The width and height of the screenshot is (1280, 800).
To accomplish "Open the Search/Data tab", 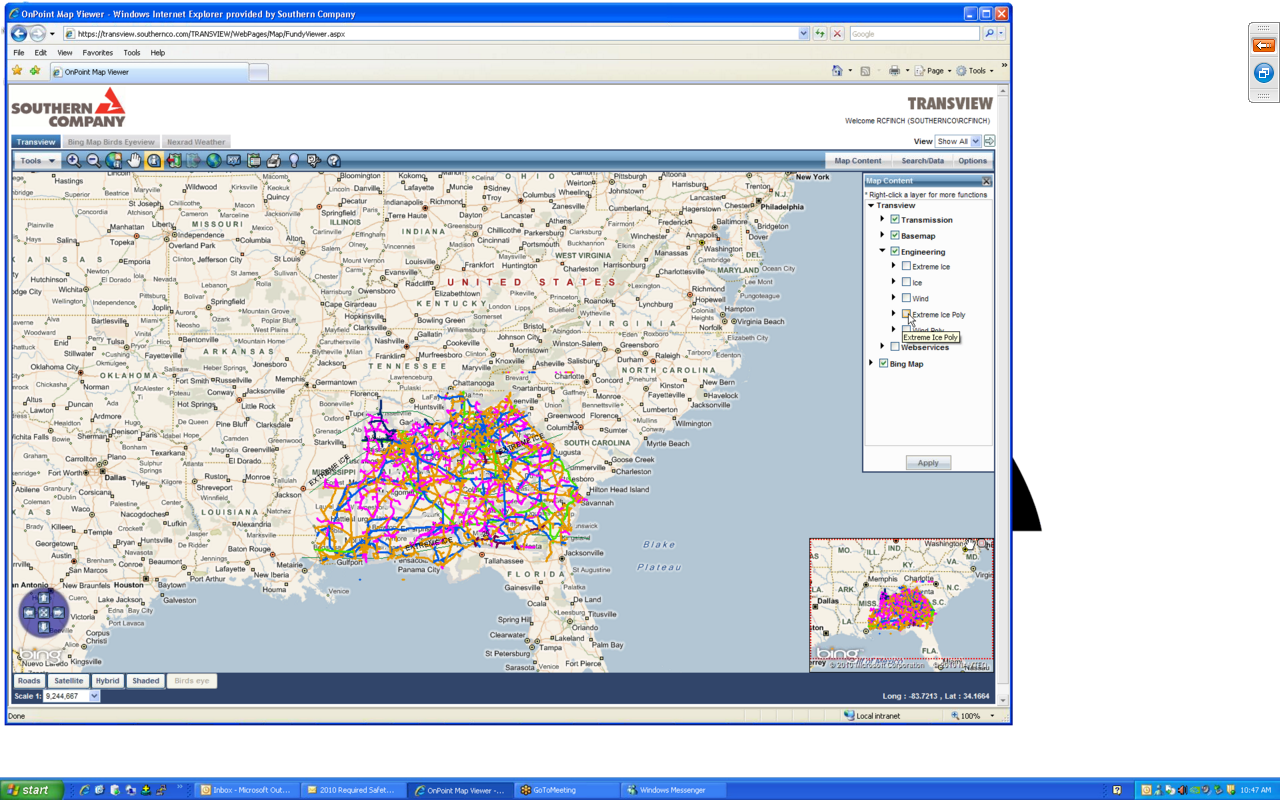I will click(922, 161).
